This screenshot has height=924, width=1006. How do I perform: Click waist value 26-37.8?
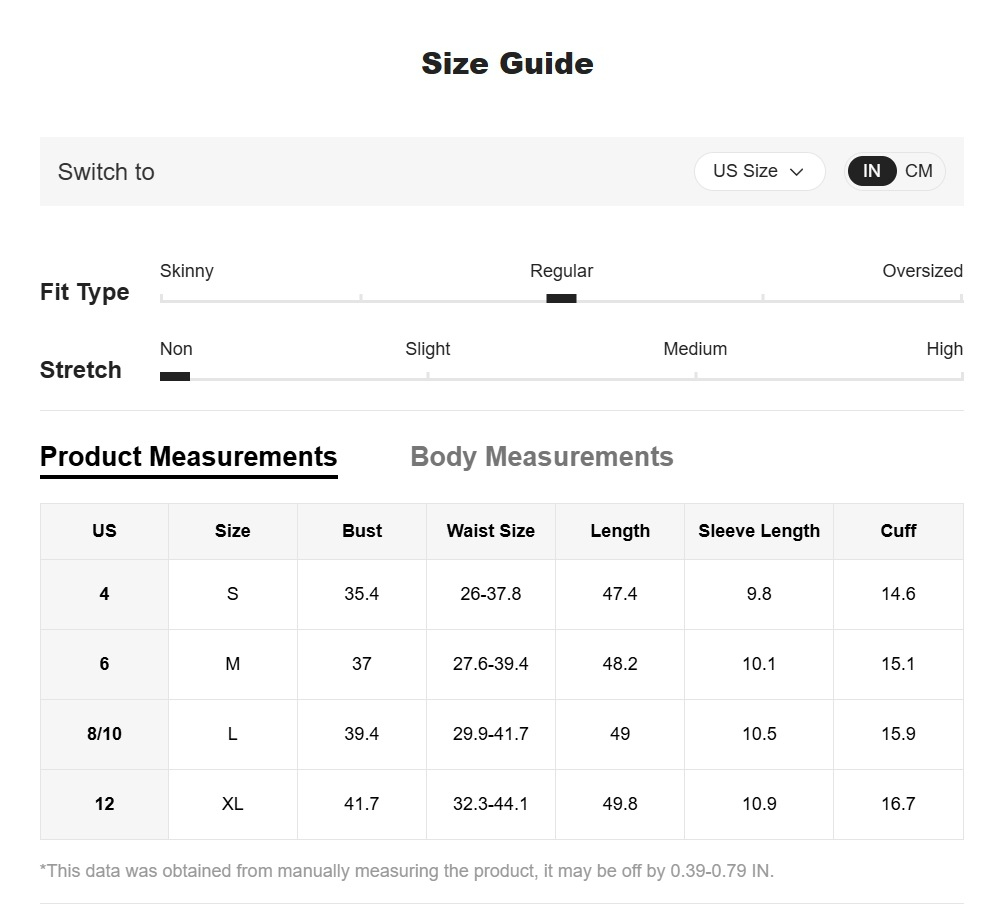tap(491, 594)
